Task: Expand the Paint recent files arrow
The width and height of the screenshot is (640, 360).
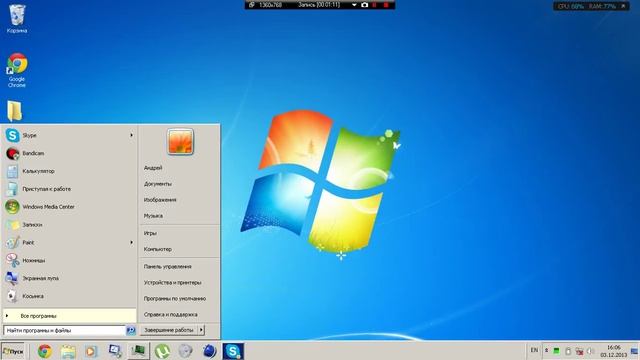Action: 131,242
